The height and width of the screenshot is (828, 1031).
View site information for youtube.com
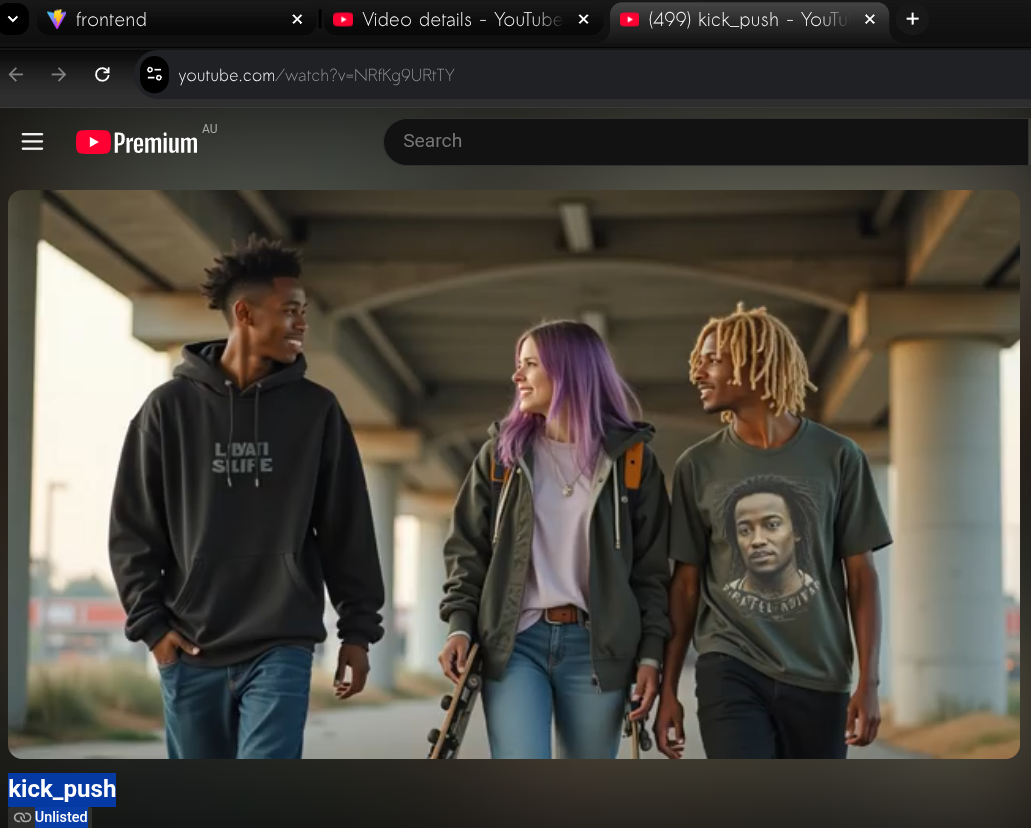coord(155,74)
